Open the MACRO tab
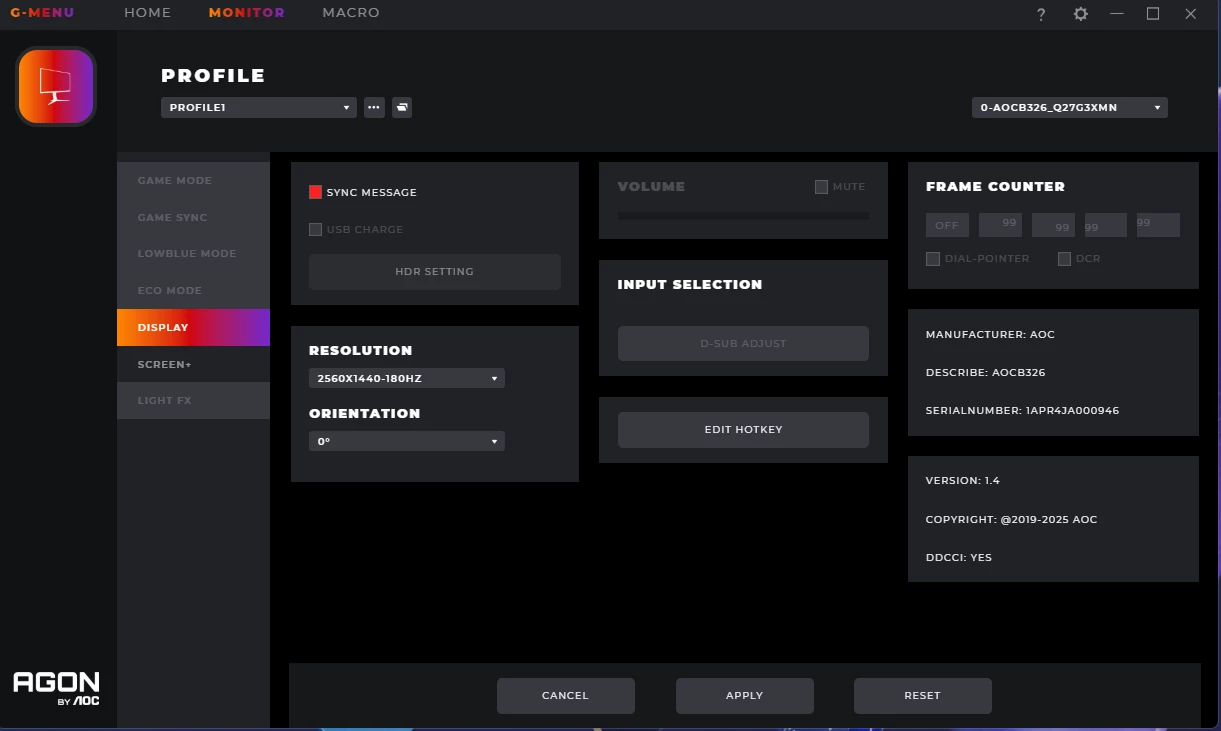Image resolution: width=1221 pixels, height=731 pixels. coord(351,13)
